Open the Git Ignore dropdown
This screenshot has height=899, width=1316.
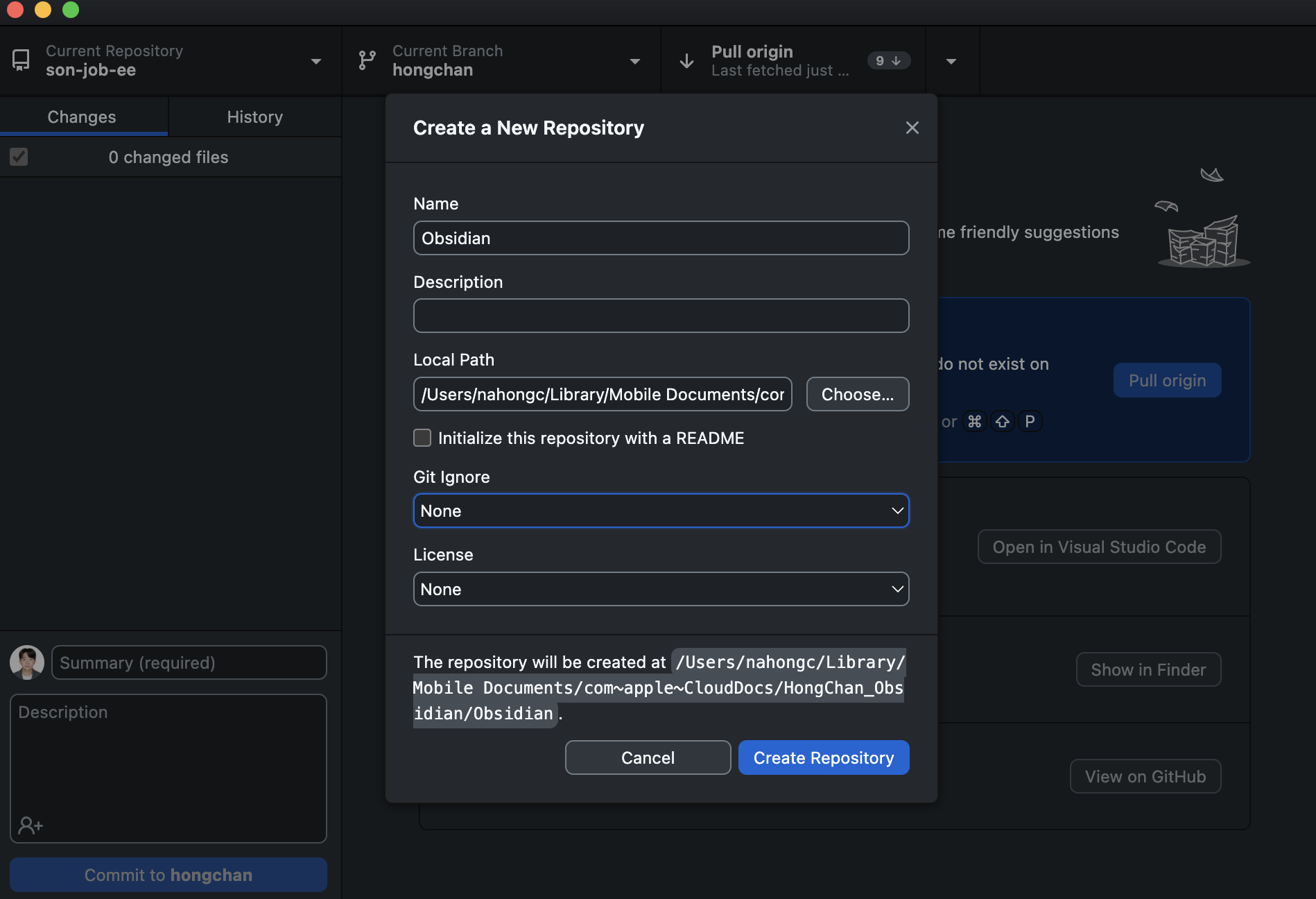661,511
